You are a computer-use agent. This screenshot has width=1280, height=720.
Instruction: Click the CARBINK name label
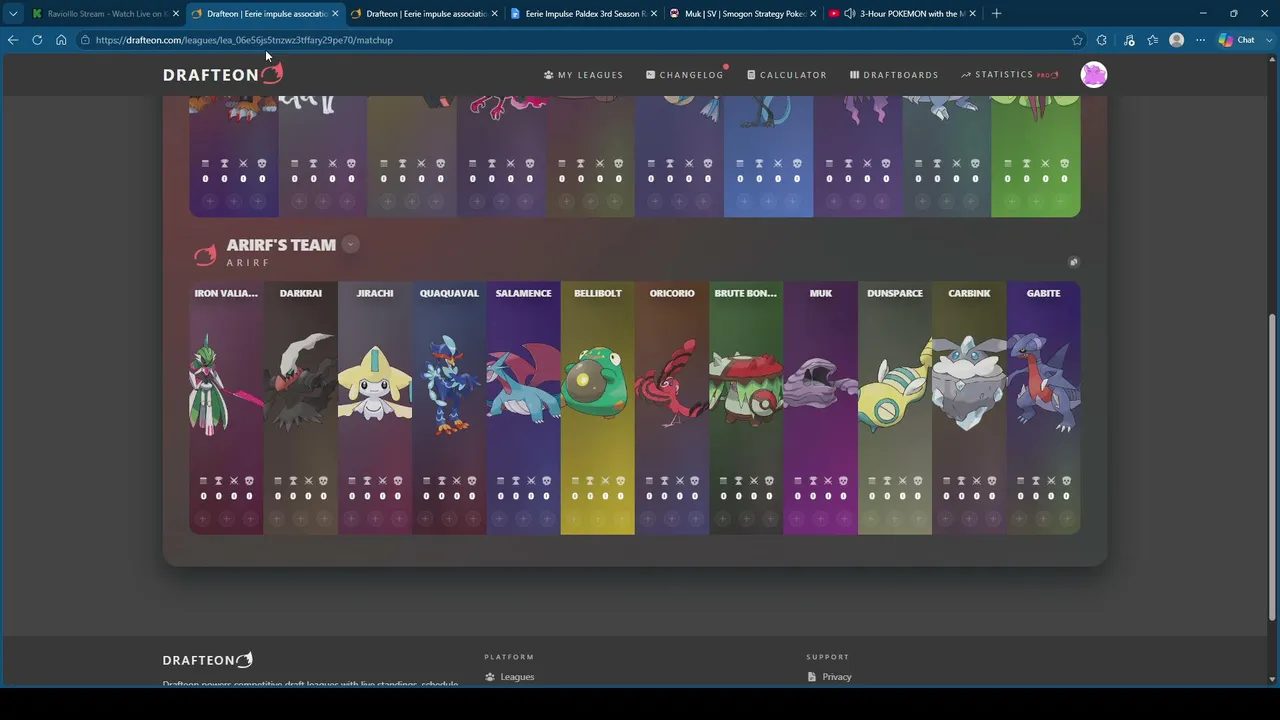point(969,293)
